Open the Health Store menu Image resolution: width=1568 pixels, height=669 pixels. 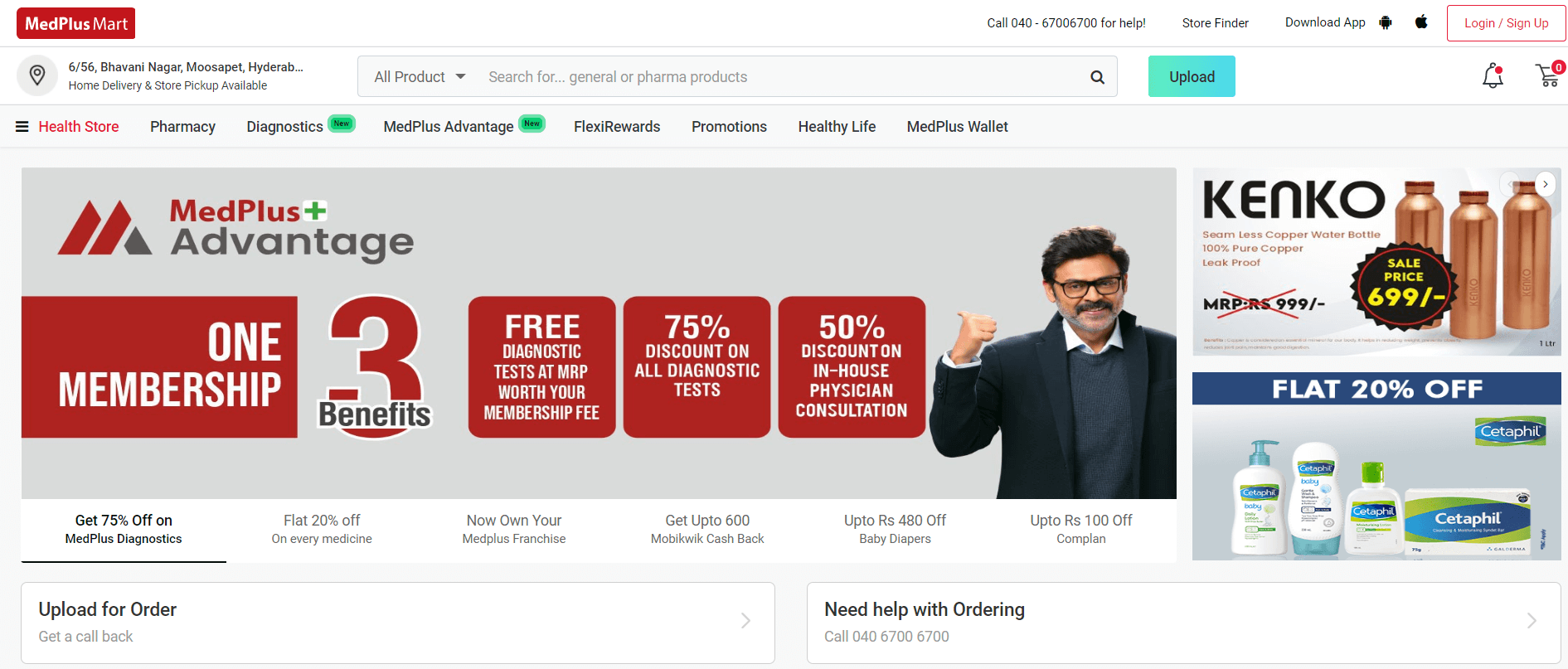click(x=79, y=127)
